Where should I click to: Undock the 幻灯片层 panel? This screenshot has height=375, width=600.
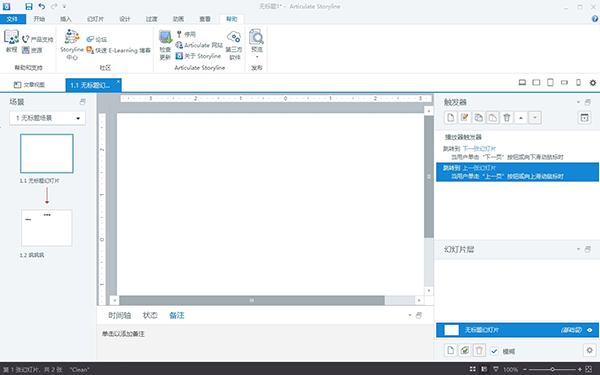point(588,249)
